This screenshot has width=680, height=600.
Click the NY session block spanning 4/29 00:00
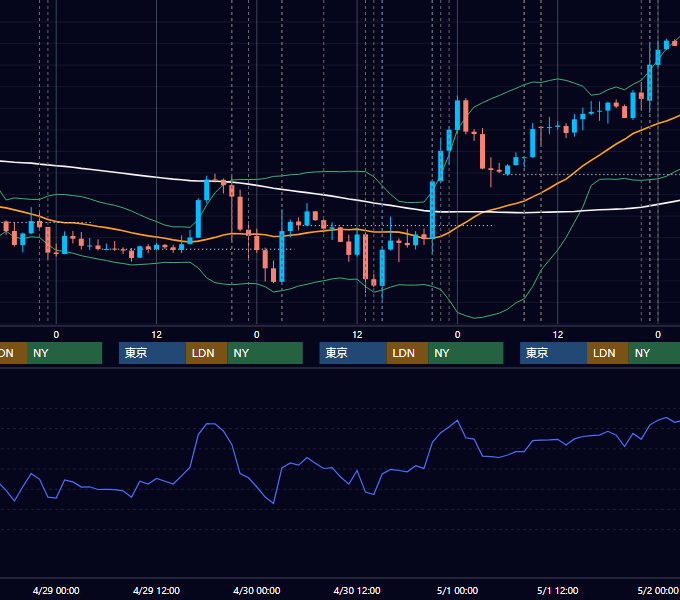pos(64,353)
